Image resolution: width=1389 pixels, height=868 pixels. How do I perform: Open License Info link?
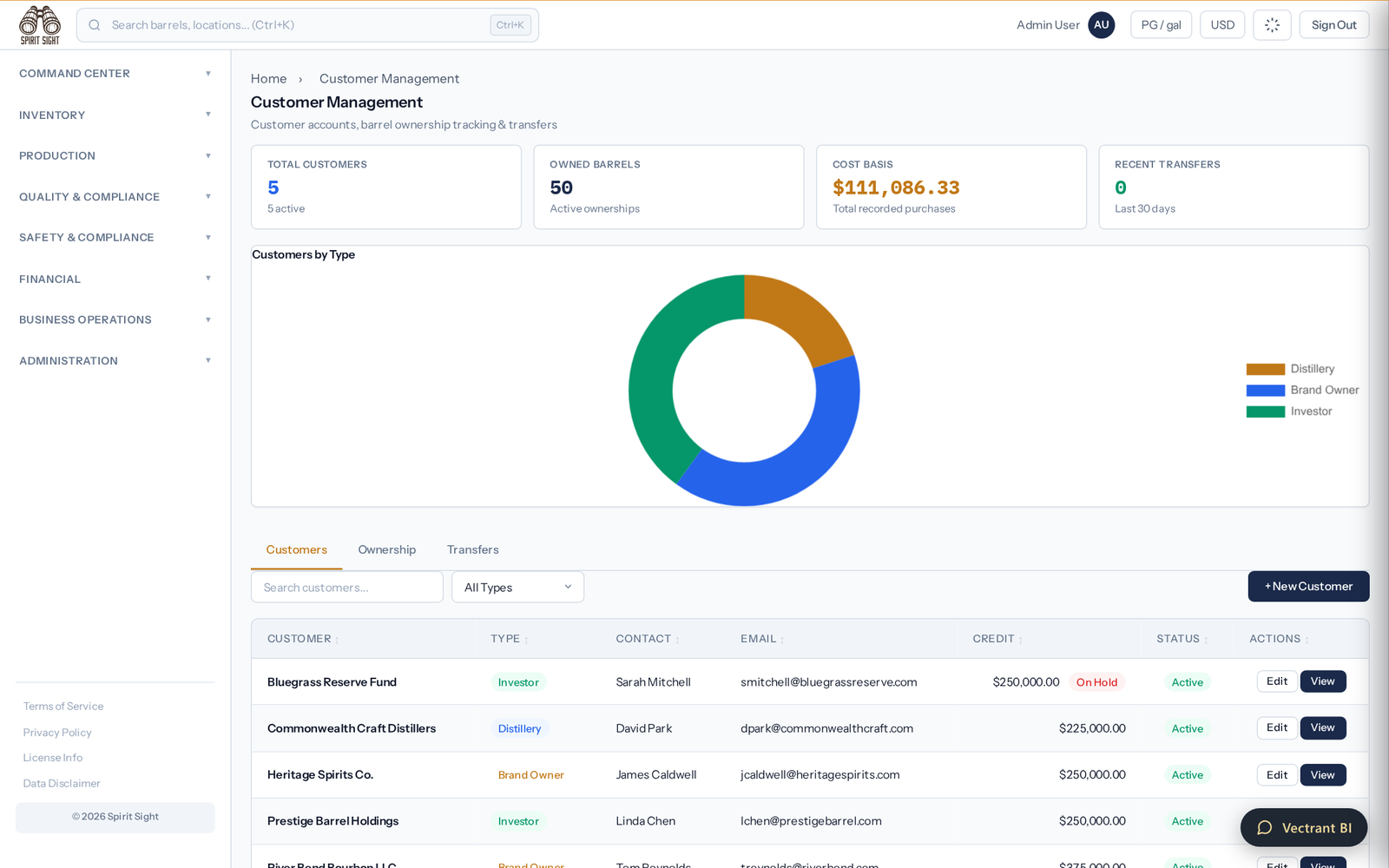tap(53, 758)
